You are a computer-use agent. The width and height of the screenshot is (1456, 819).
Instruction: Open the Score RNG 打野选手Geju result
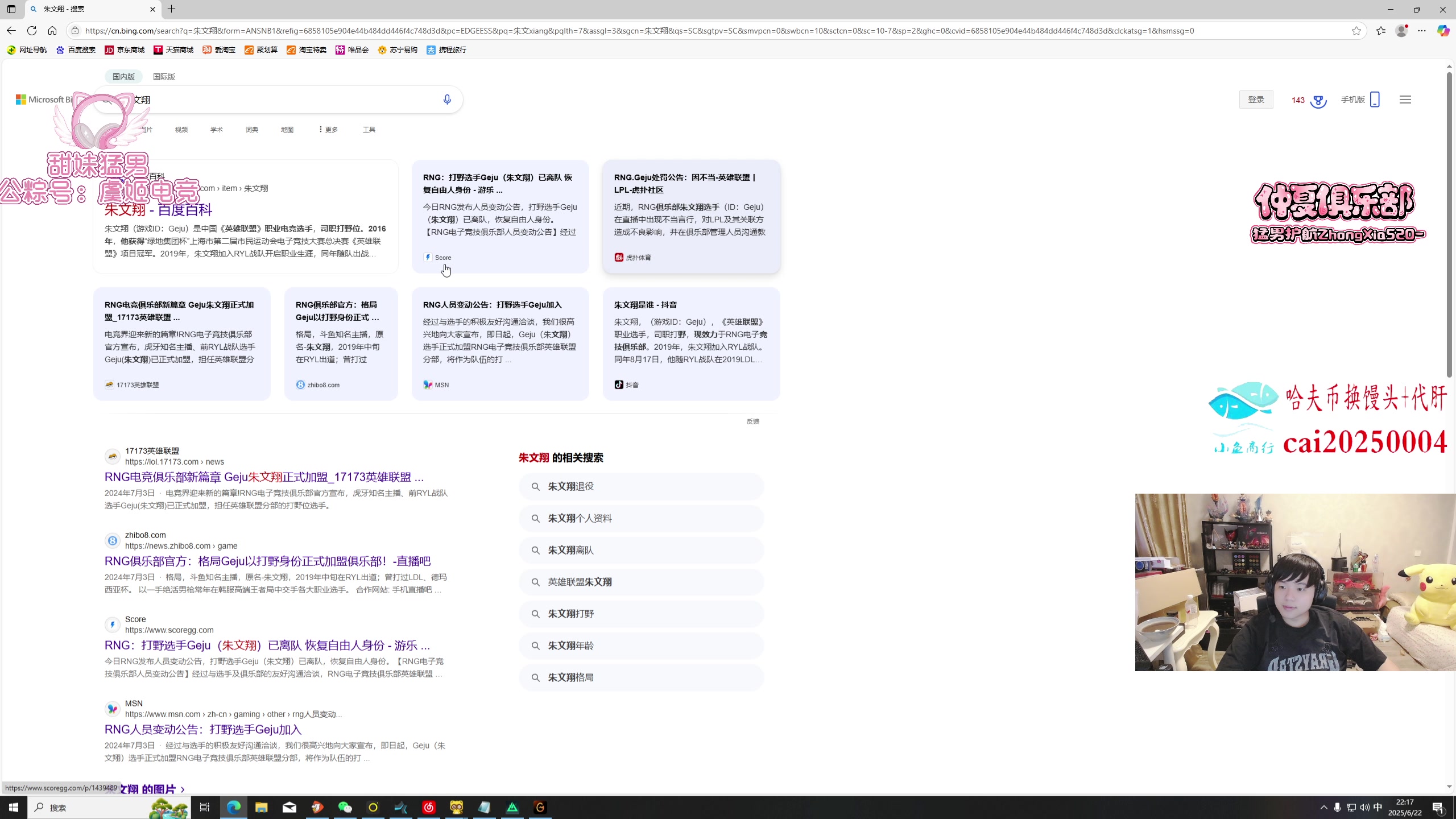267,646
